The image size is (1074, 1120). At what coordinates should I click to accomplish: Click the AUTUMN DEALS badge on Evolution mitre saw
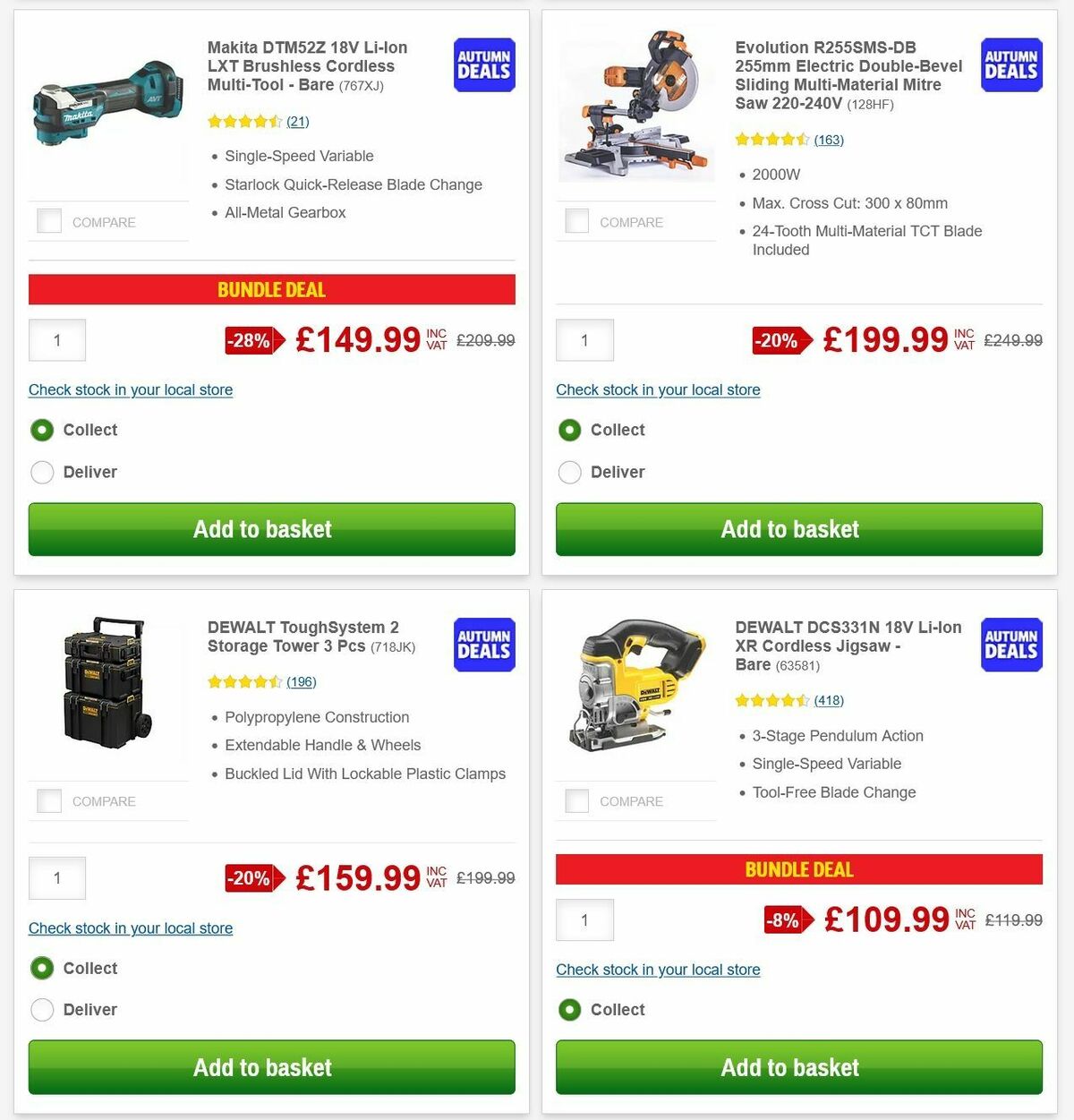pyautogui.click(x=1010, y=64)
